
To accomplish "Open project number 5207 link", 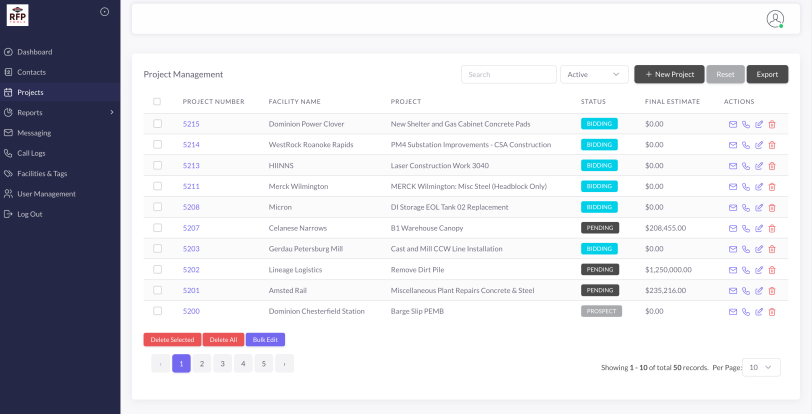I will 191,228.
